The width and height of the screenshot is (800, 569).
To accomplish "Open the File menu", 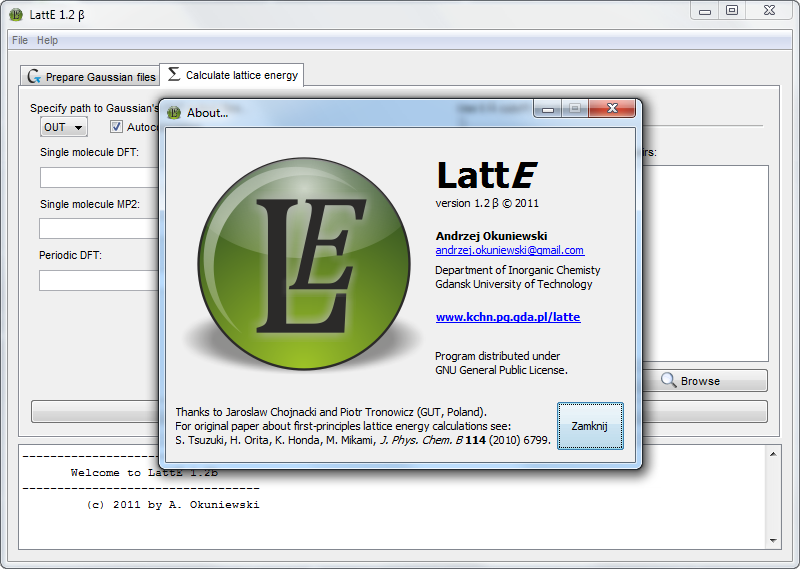I will (x=20, y=40).
